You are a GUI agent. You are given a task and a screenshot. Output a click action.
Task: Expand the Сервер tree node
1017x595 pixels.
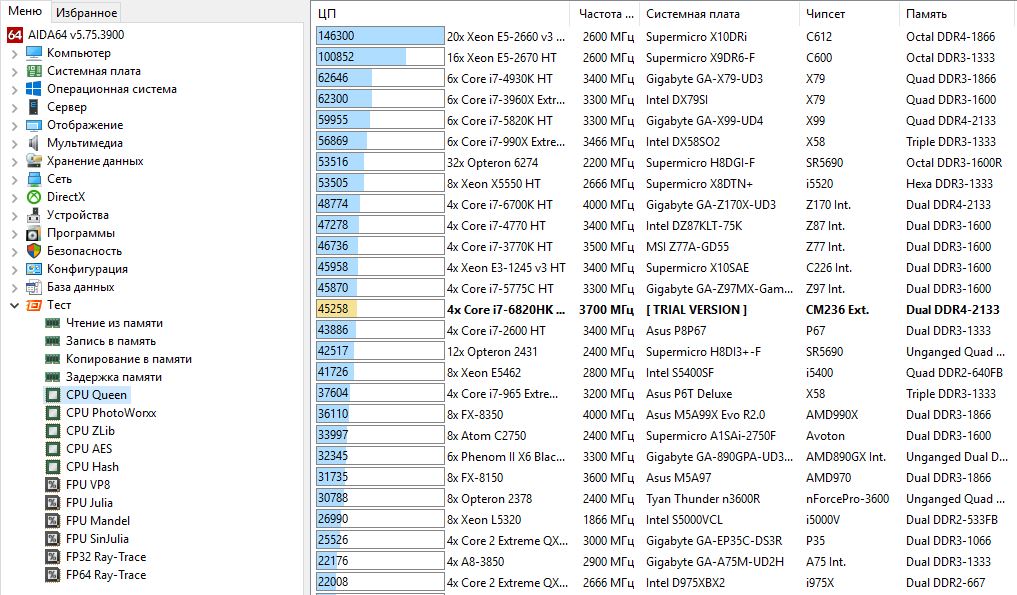14,108
